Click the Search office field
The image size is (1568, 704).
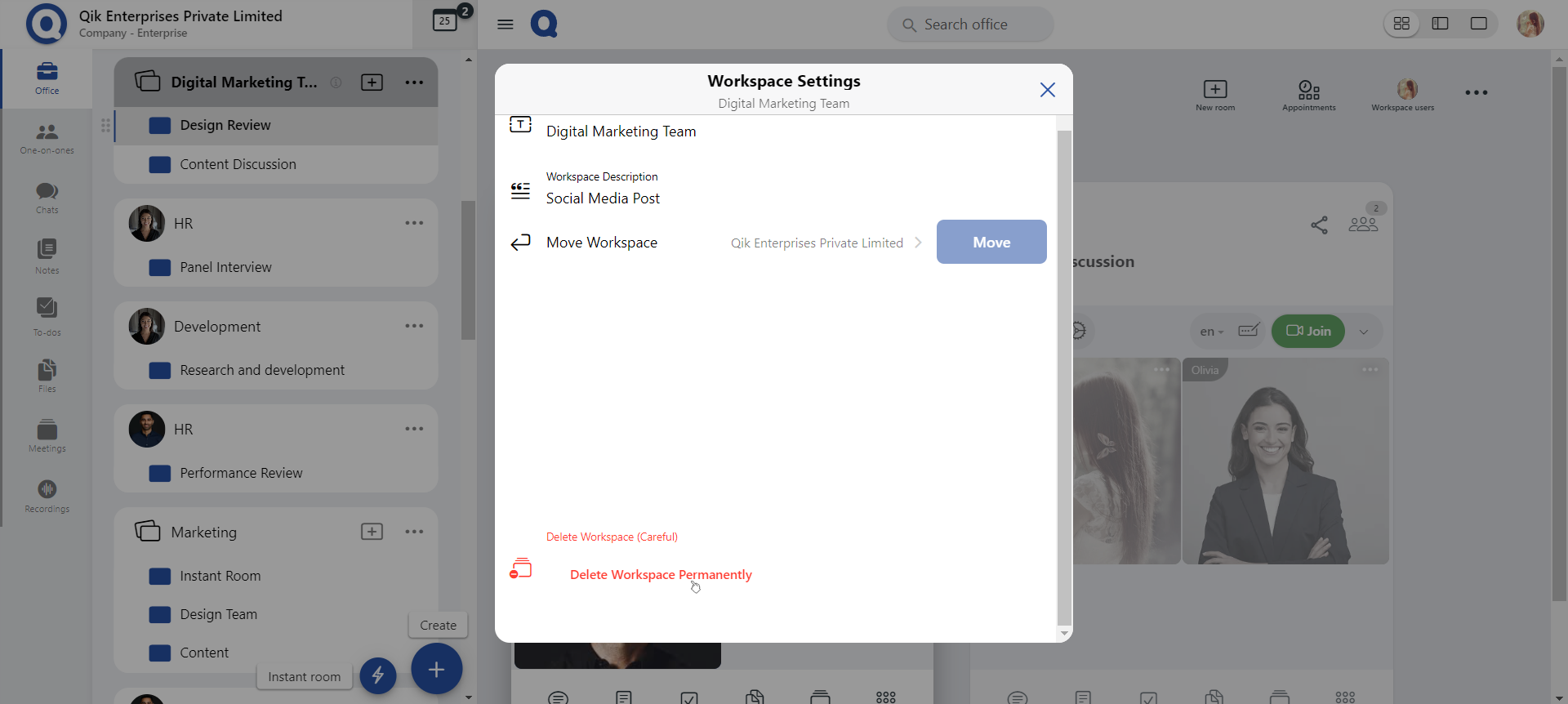[970, 25]
